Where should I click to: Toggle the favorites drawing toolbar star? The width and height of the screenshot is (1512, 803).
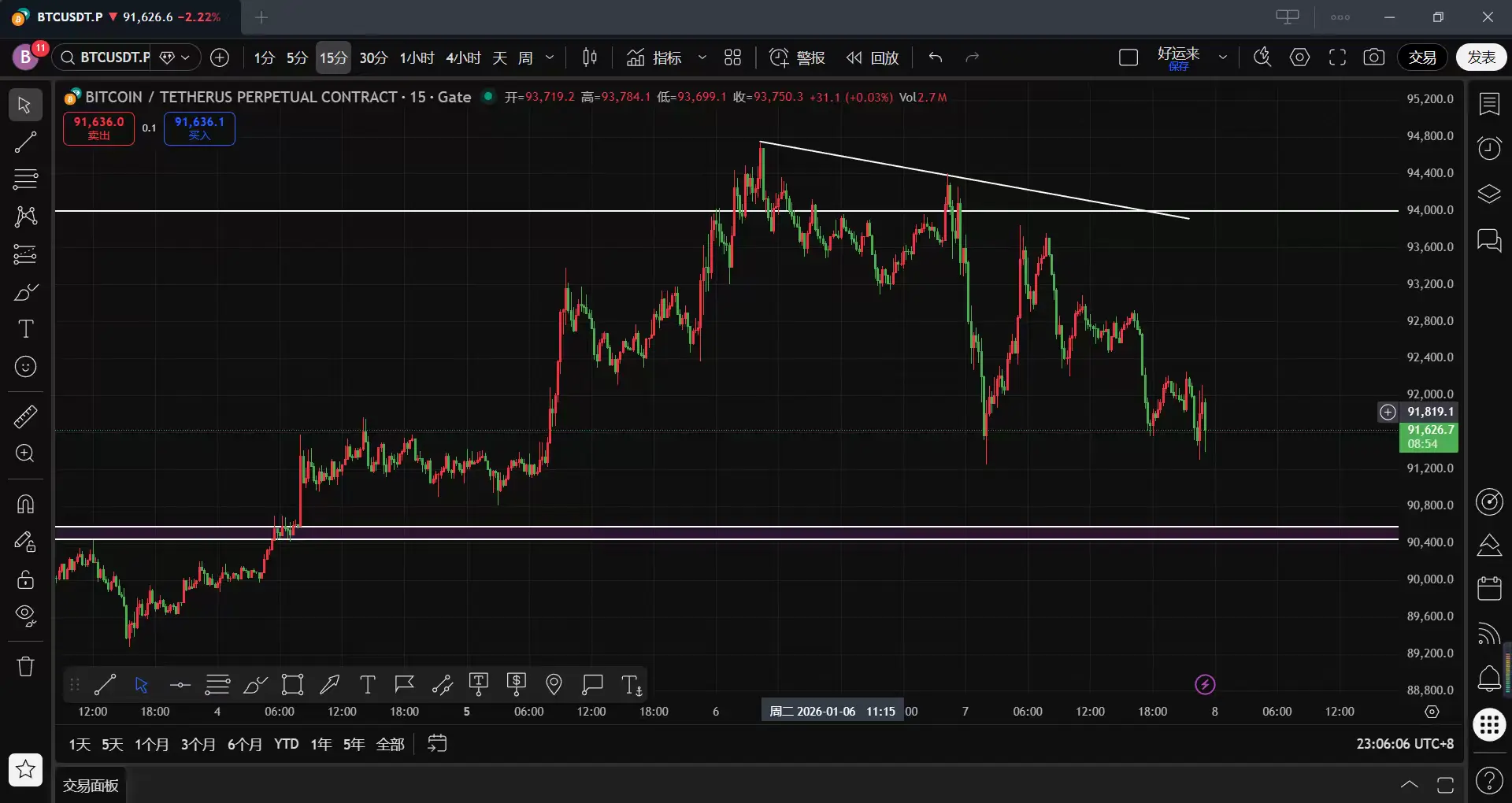click(x=25, y=769)
